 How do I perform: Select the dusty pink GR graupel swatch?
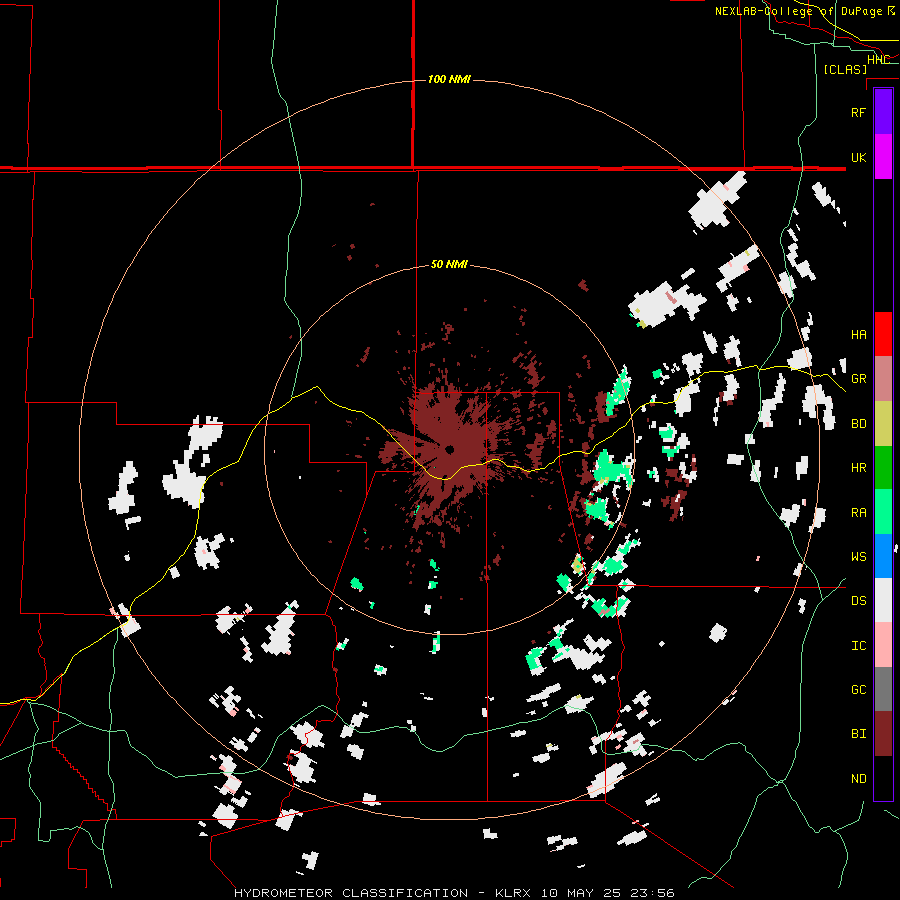pos(883,378)
